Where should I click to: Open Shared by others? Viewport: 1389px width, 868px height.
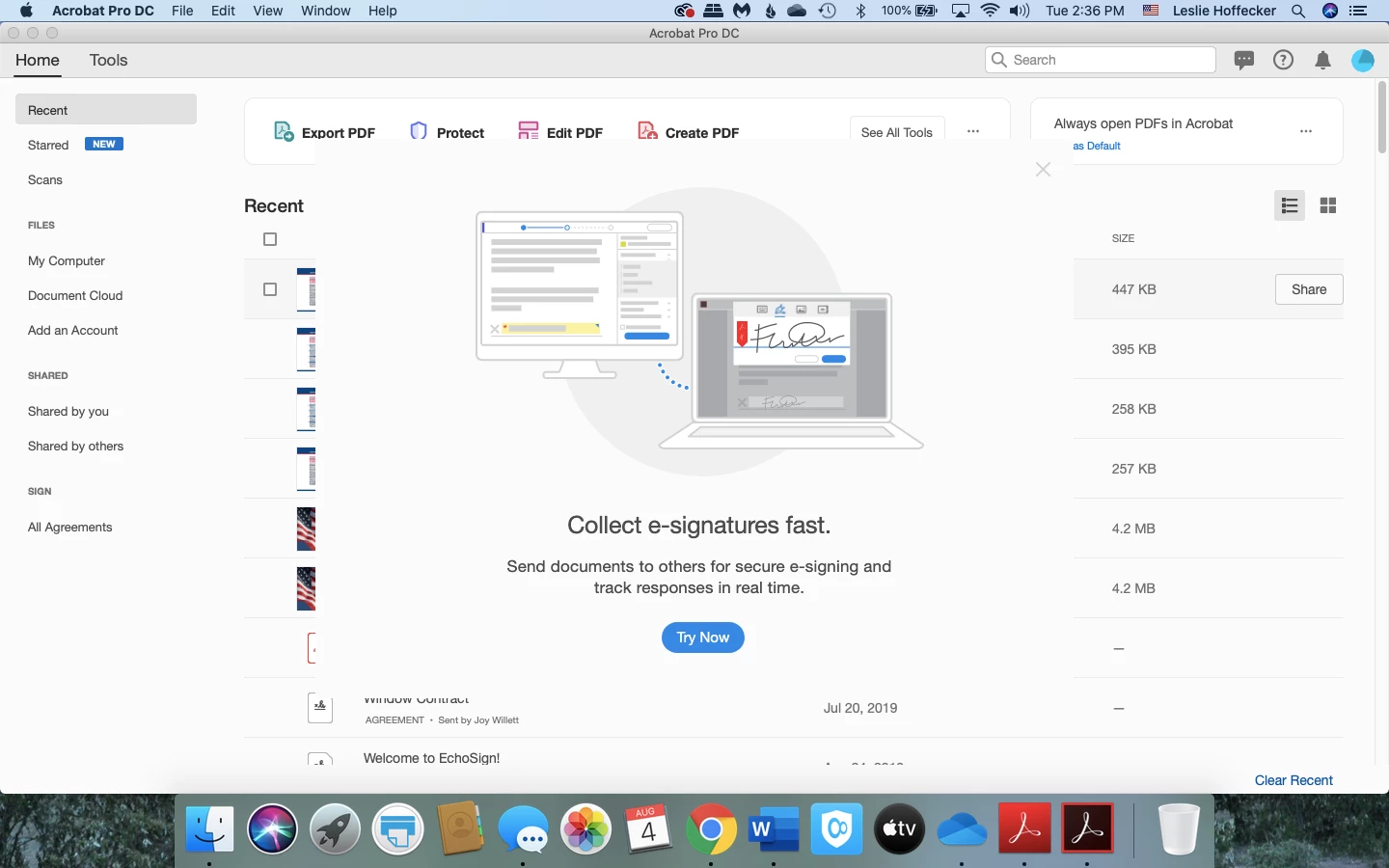click(x=76, y=446)
